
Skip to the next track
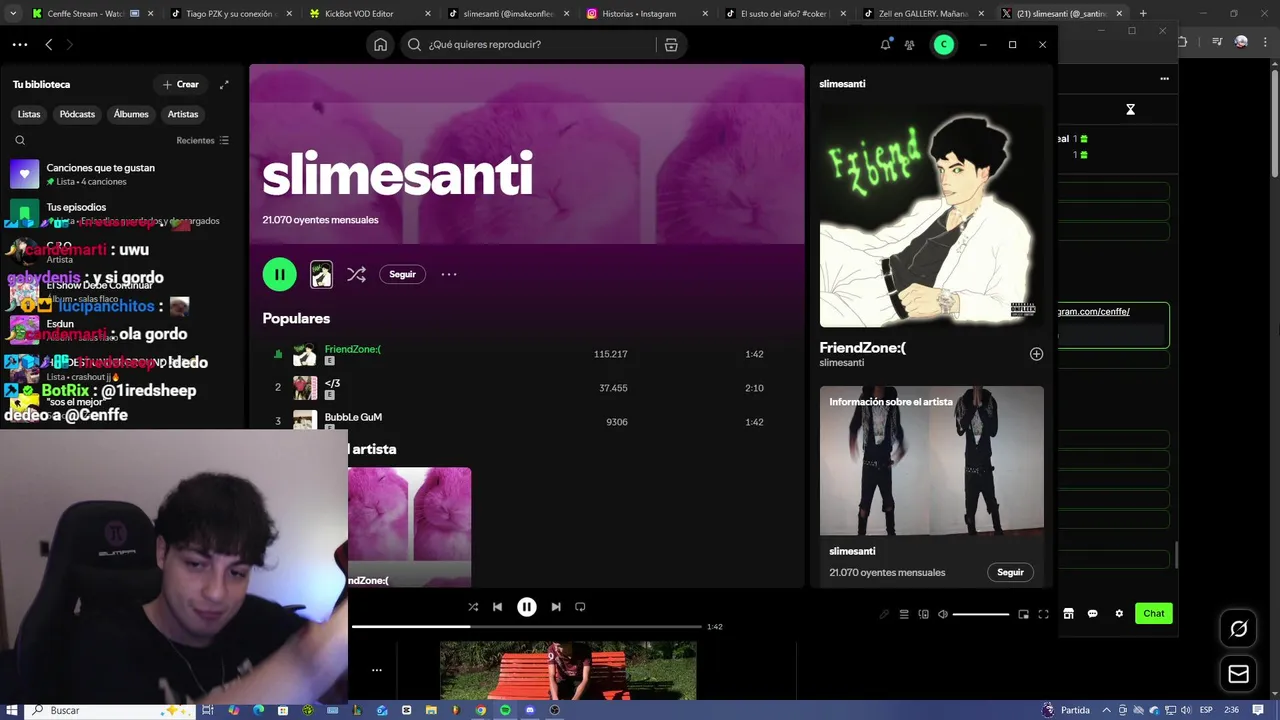[556, 606]
